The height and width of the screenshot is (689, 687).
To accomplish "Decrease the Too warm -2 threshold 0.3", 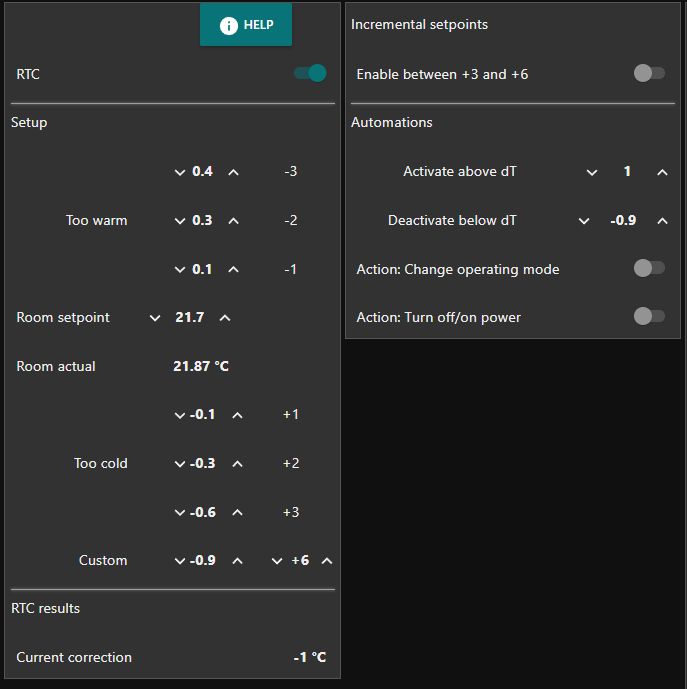I will click(x=180, y=221).
